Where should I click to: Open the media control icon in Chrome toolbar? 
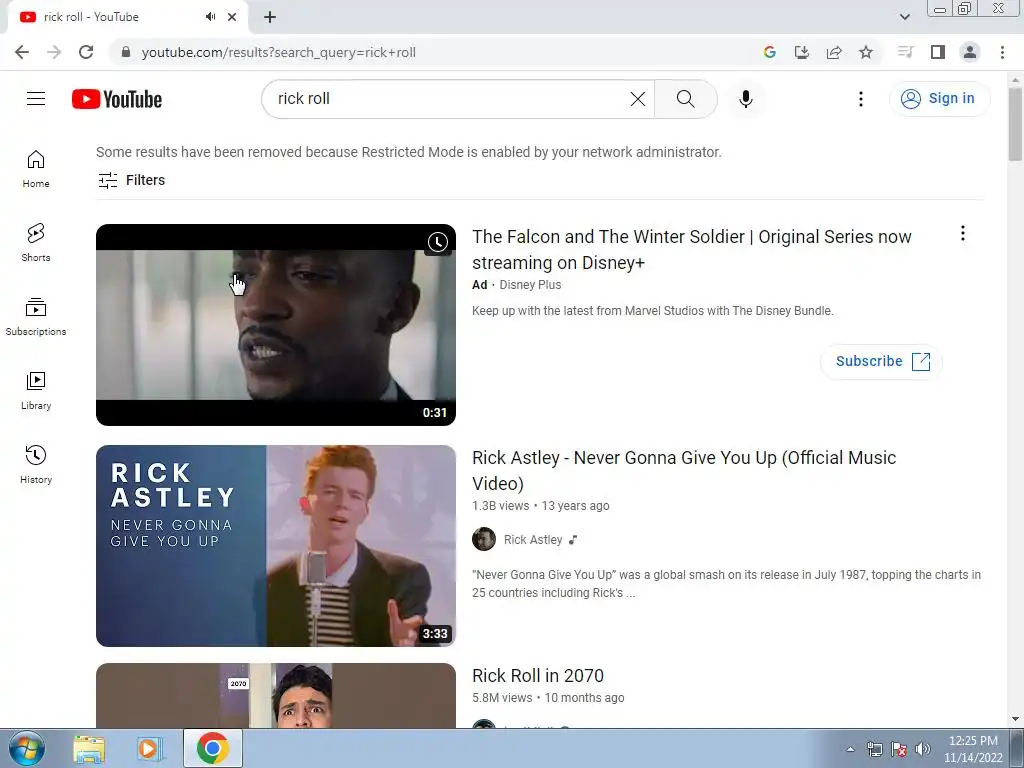(x=905, y=52)
